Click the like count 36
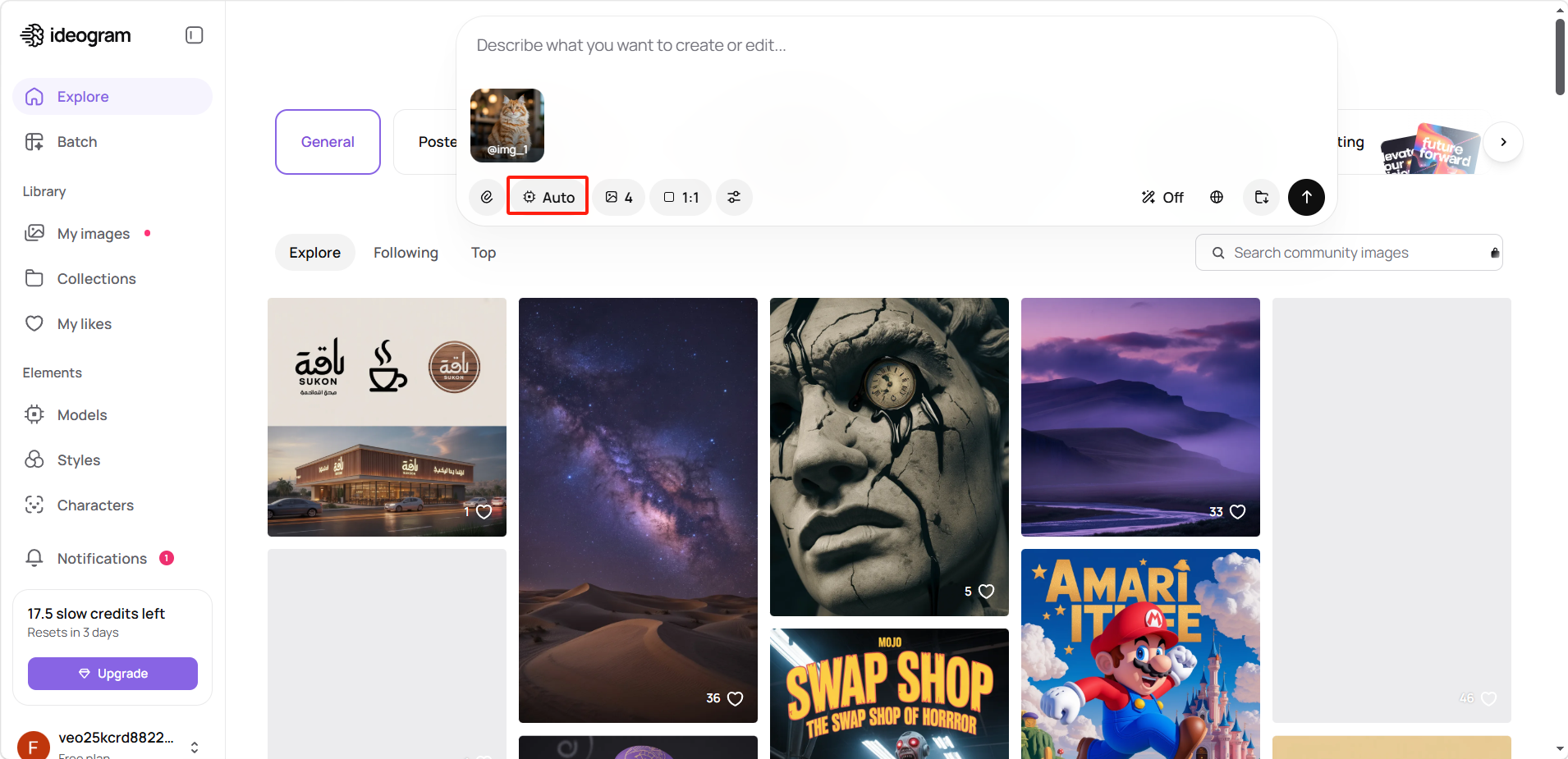Image resolution: width=1568 pixels, height=759 pixels. [713, 698]
